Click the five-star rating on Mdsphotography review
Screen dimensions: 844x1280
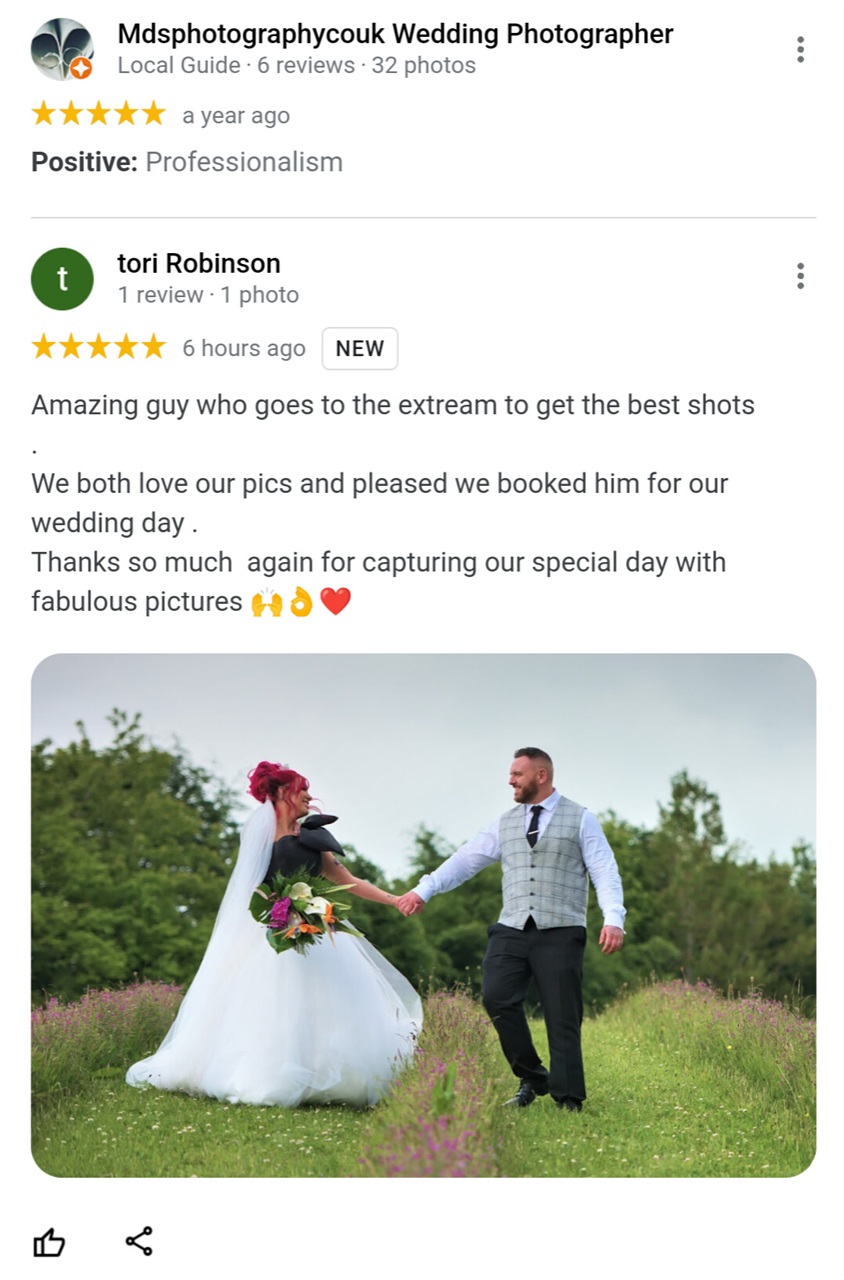(98, 114)
